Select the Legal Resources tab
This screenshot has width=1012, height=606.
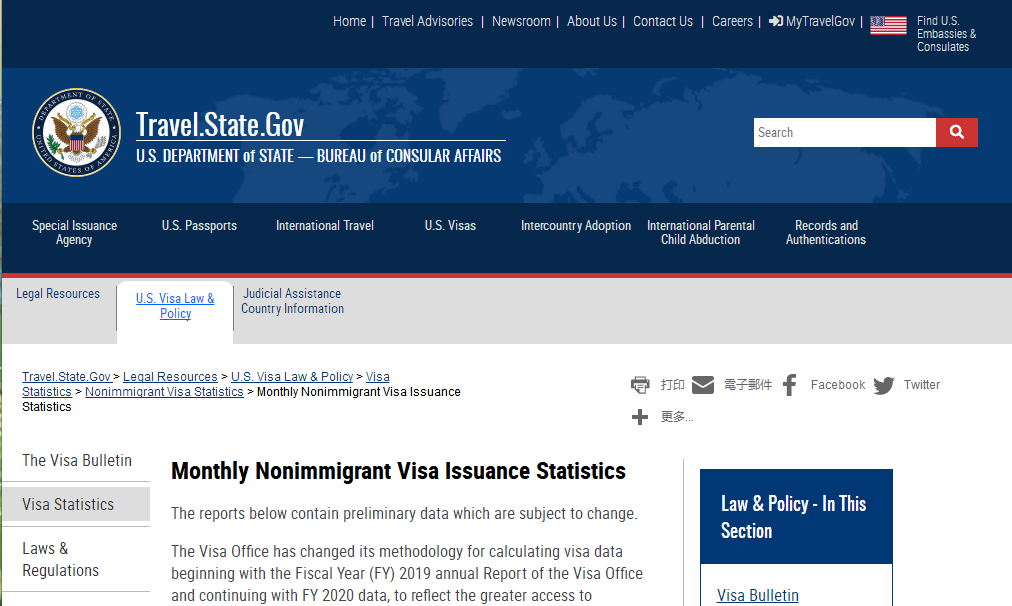58,294
